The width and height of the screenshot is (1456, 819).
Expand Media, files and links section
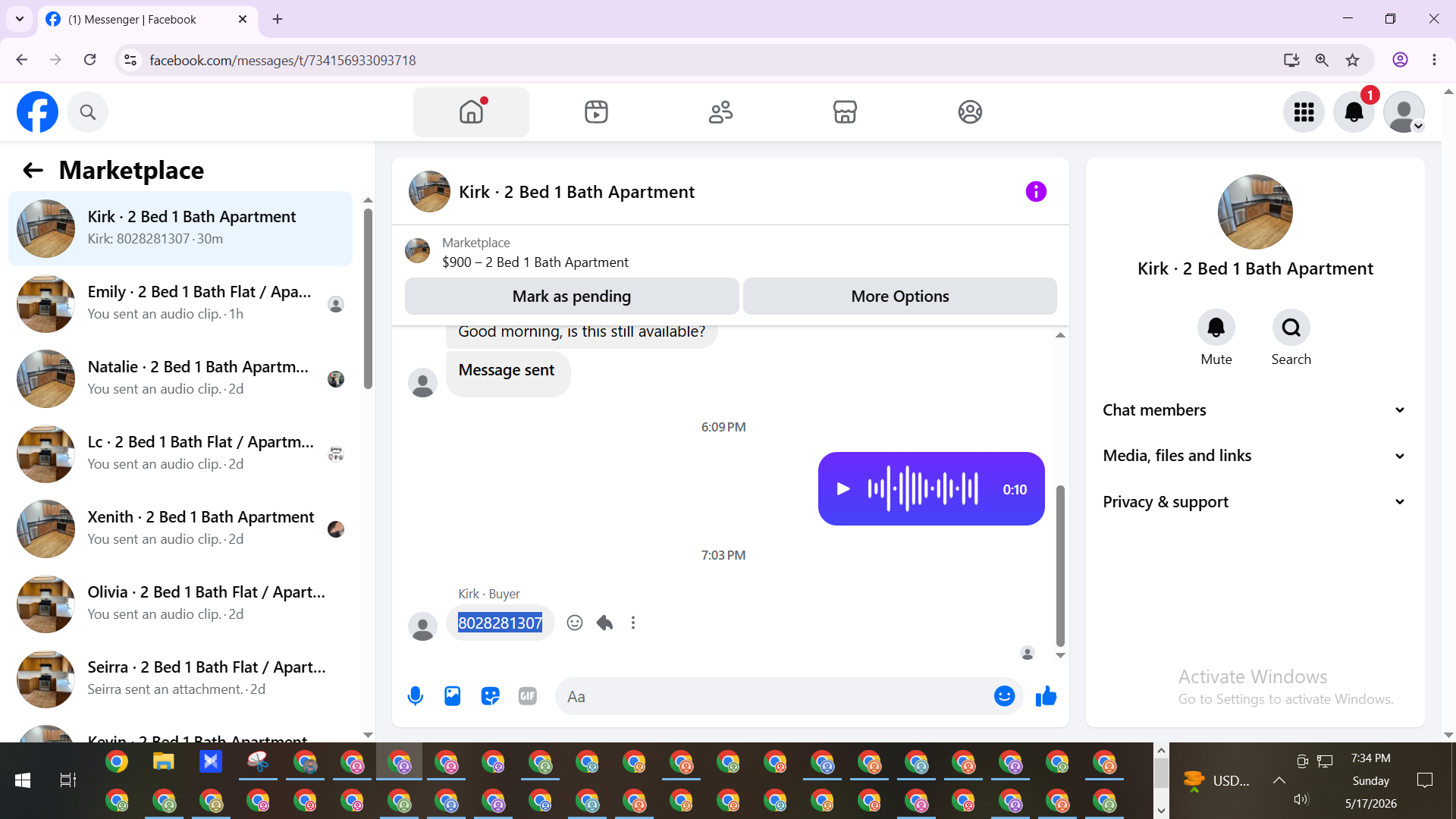(x=1255, y=456)
